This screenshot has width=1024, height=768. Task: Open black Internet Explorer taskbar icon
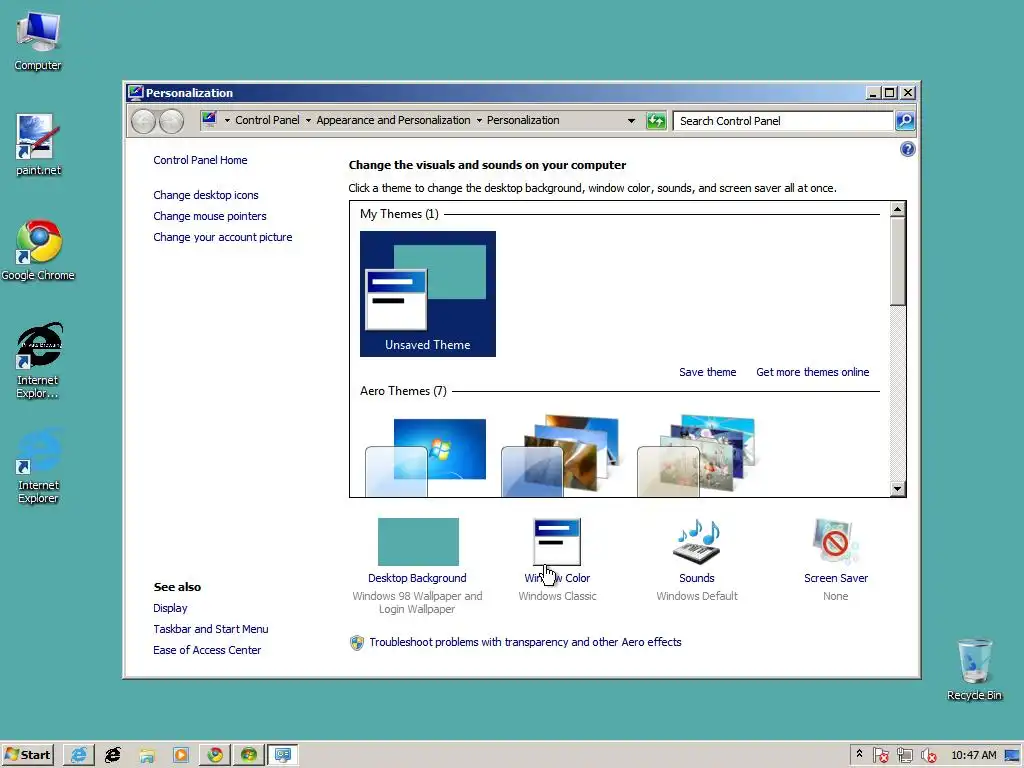113,755
